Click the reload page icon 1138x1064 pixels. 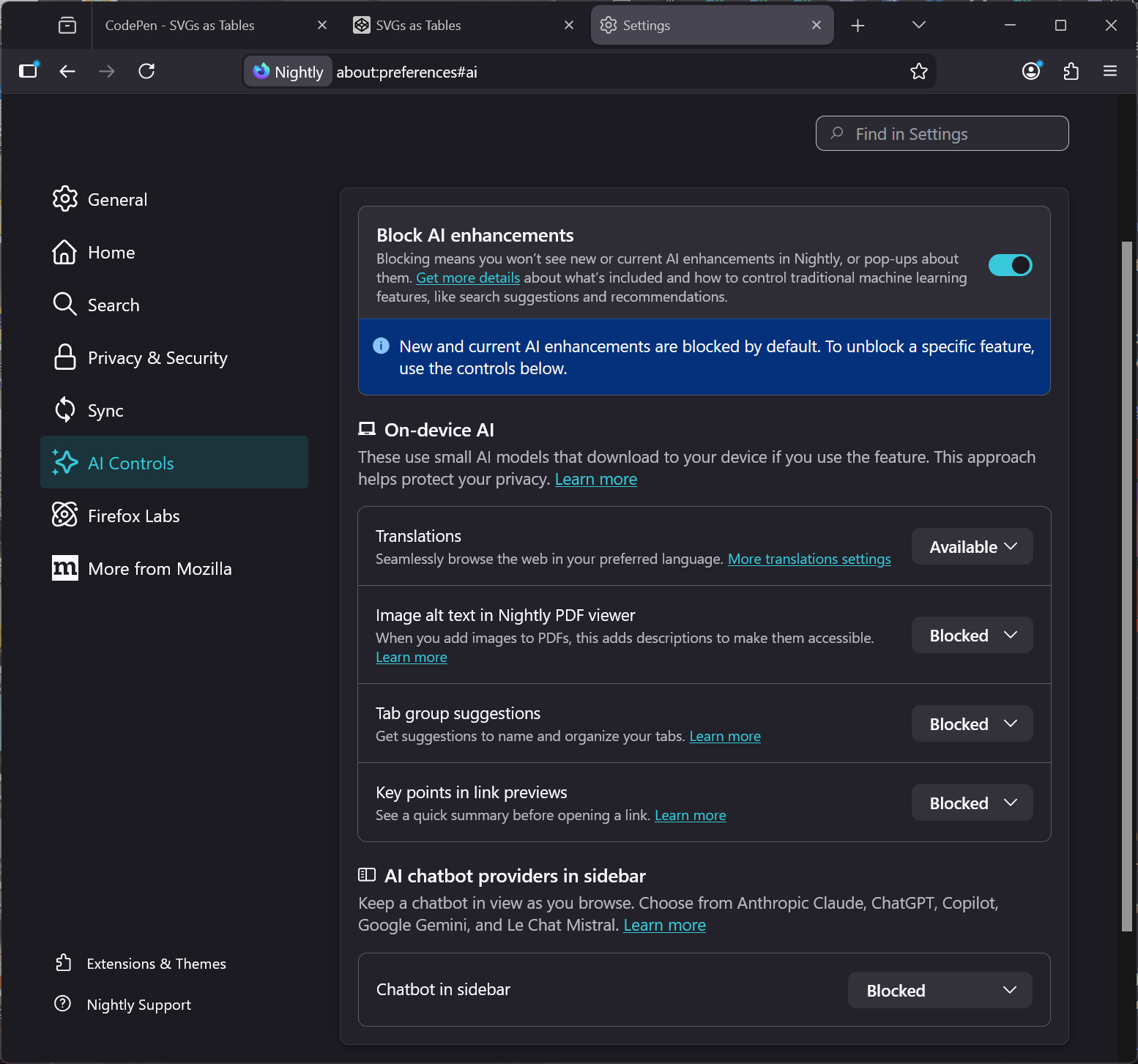click(146, 71)
